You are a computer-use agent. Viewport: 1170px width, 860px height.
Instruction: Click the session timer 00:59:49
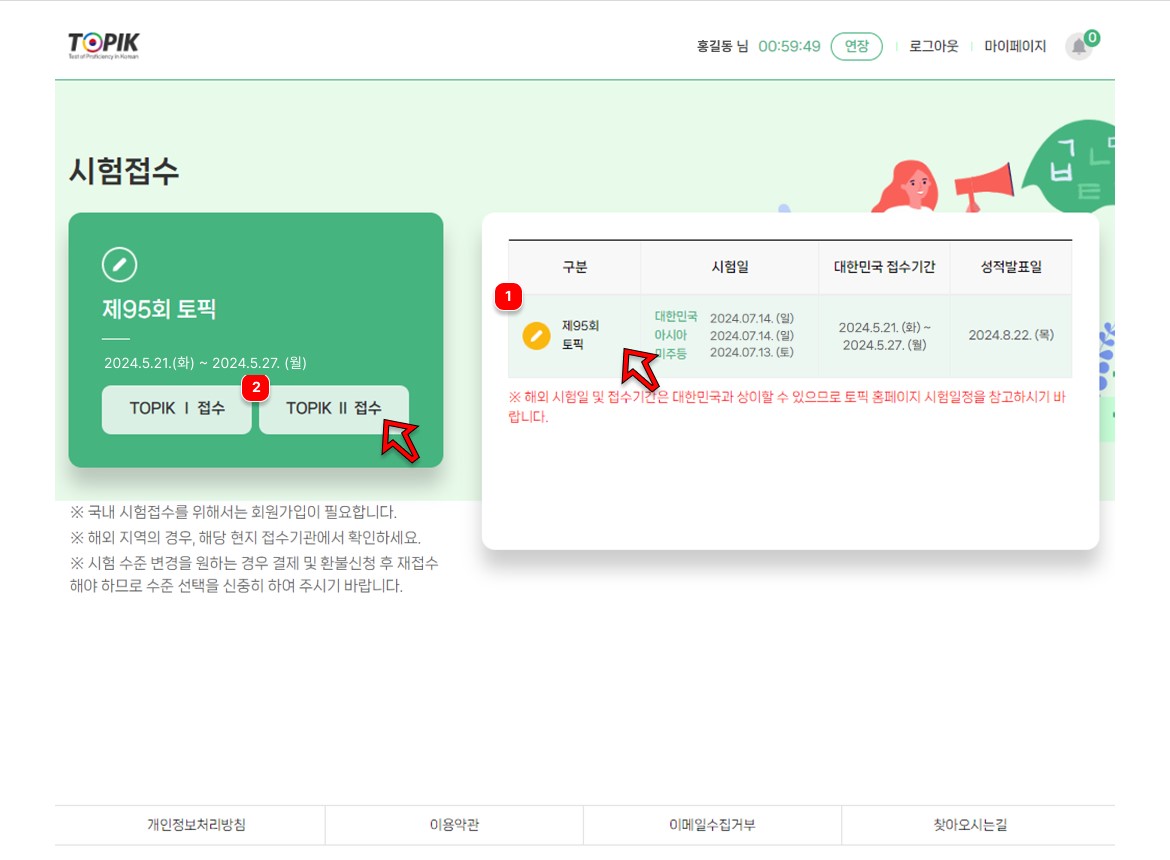click(x=789, y=46)
